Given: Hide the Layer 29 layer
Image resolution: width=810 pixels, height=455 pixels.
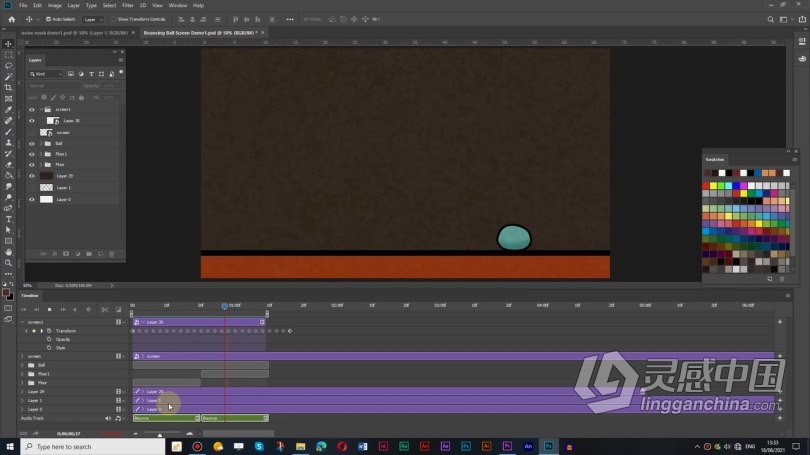Looking at the screenshot, I should [32, 176].
